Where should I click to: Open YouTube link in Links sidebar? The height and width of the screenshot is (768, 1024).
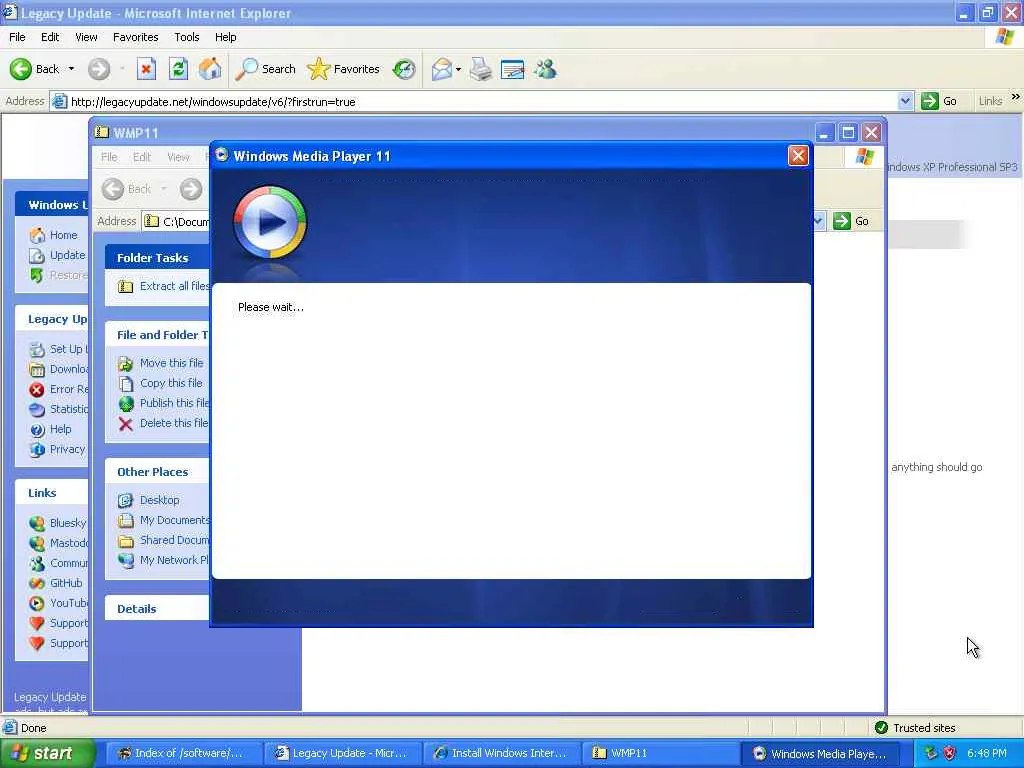(x=58, y=603)
